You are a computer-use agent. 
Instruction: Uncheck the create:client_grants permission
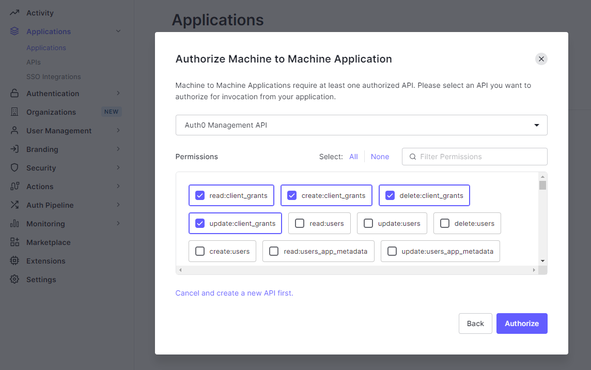click(x=292, y=195)
